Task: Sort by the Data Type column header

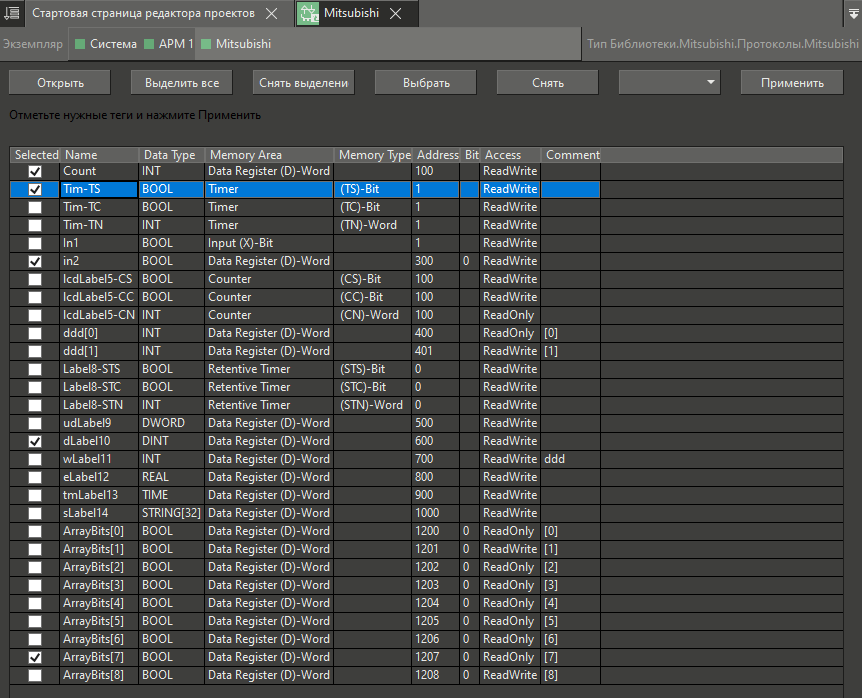Action: tap(171, 155)
